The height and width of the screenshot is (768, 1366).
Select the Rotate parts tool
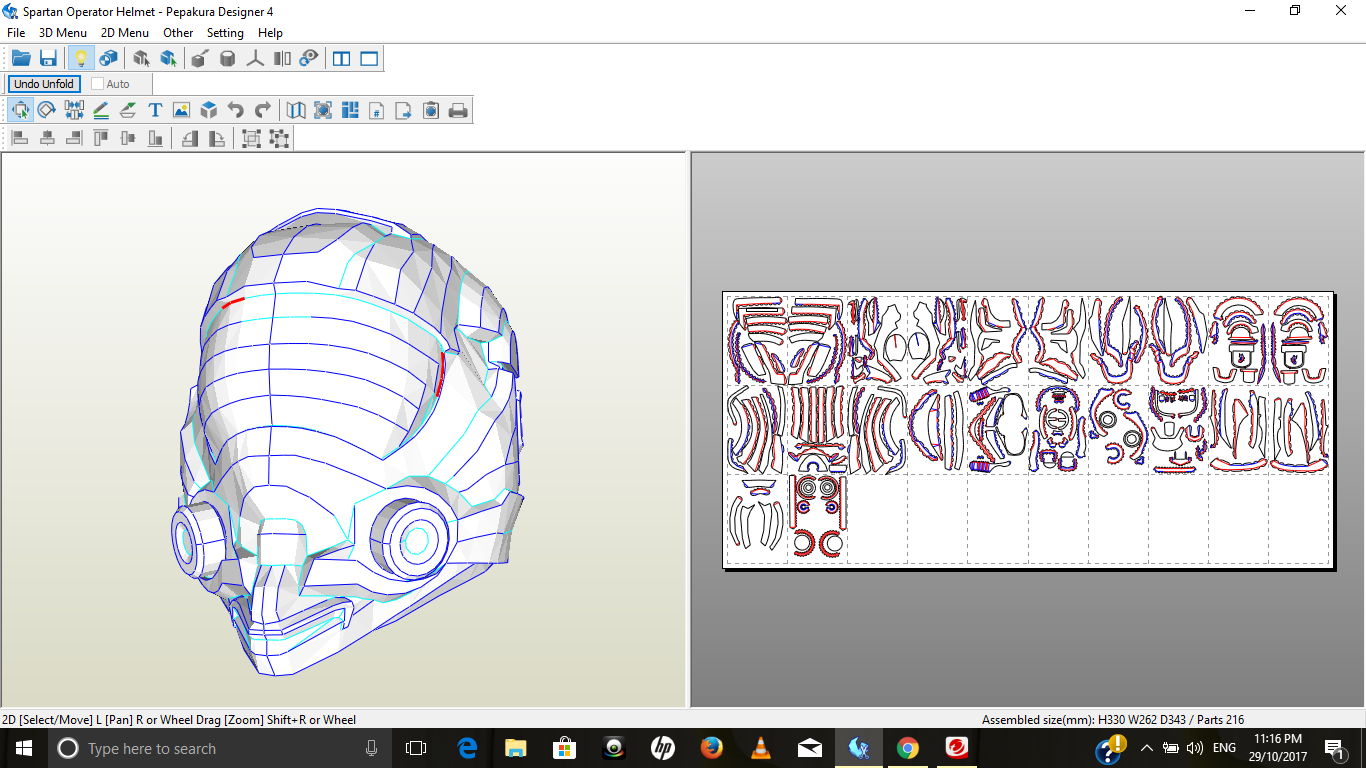click(46, 110)
